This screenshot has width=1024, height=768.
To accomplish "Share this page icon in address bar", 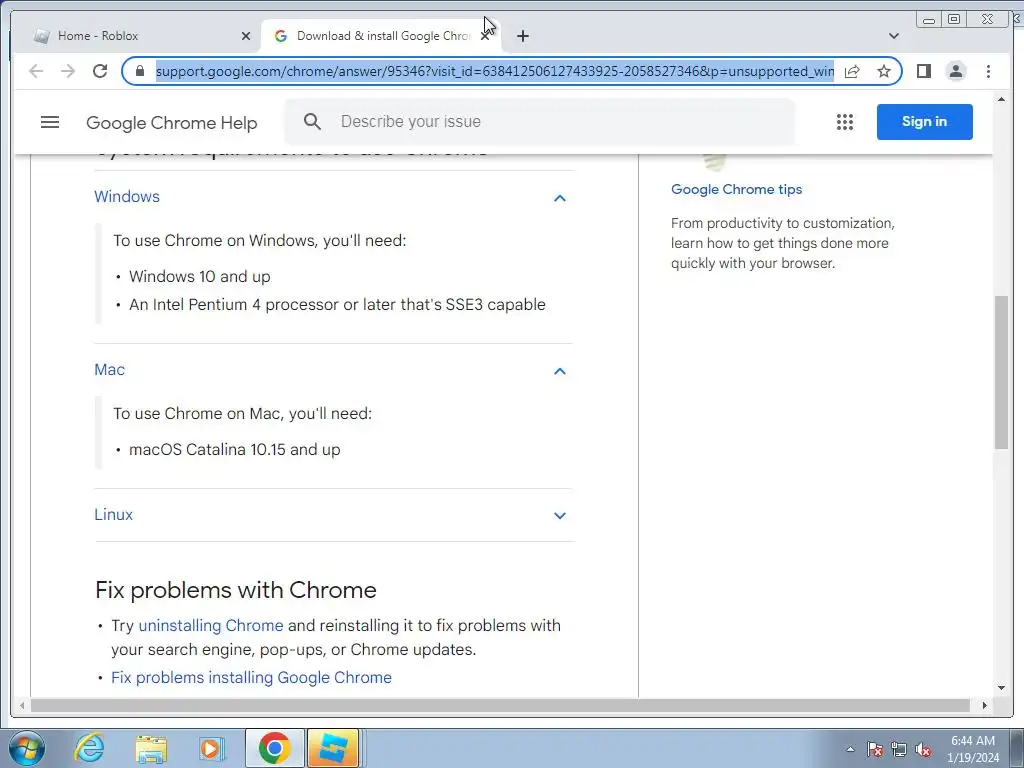I will point(852,71).
